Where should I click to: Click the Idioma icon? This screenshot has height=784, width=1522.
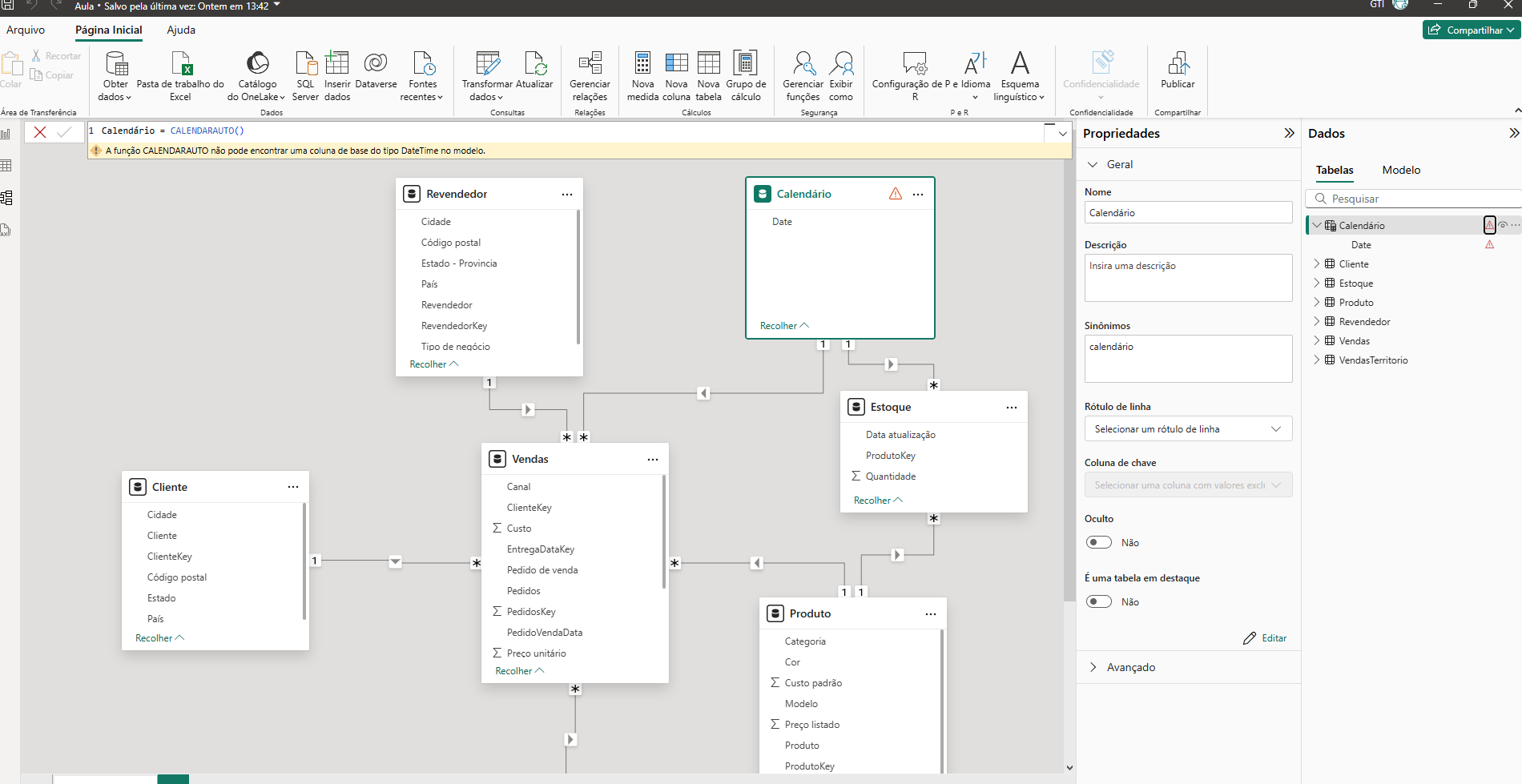[976, 63]
